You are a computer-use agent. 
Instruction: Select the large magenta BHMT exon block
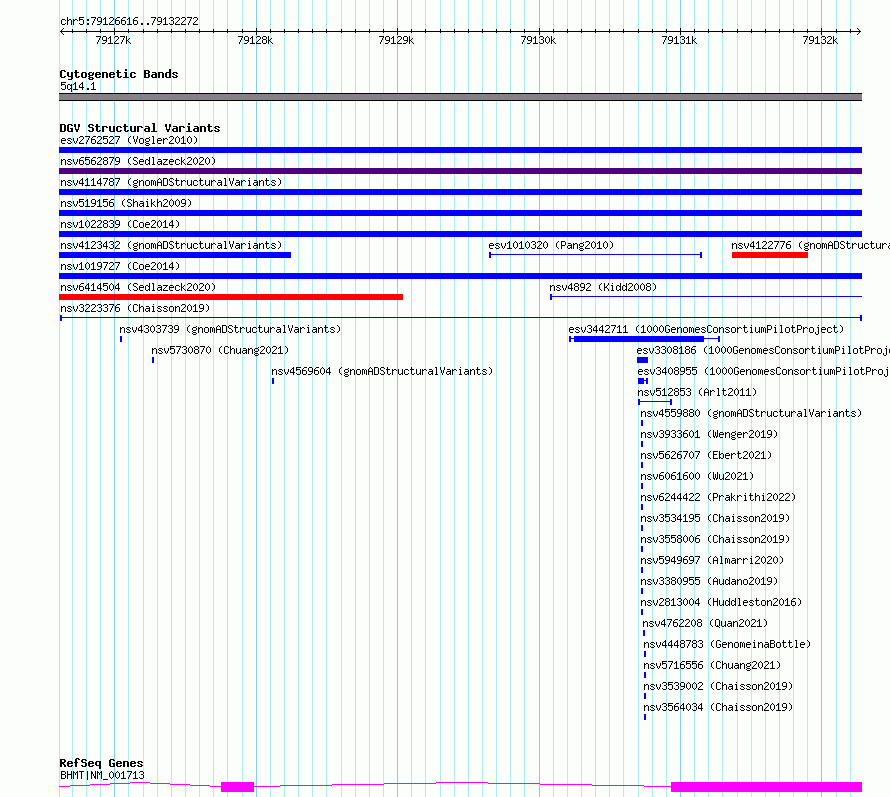coord(766,787)
